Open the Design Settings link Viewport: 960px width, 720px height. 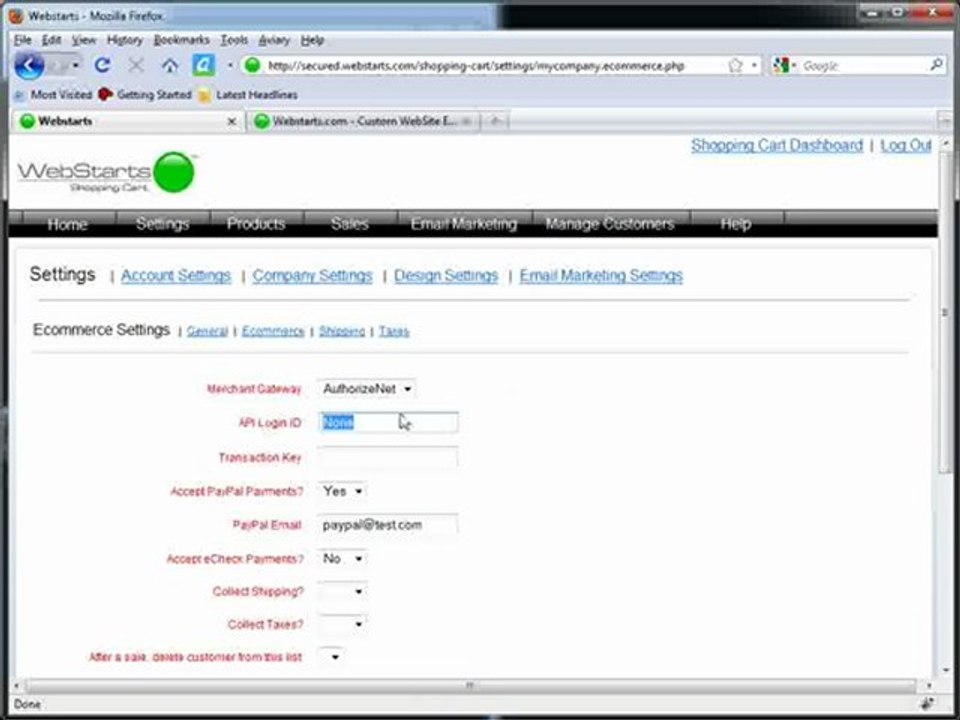coord(446,276)
